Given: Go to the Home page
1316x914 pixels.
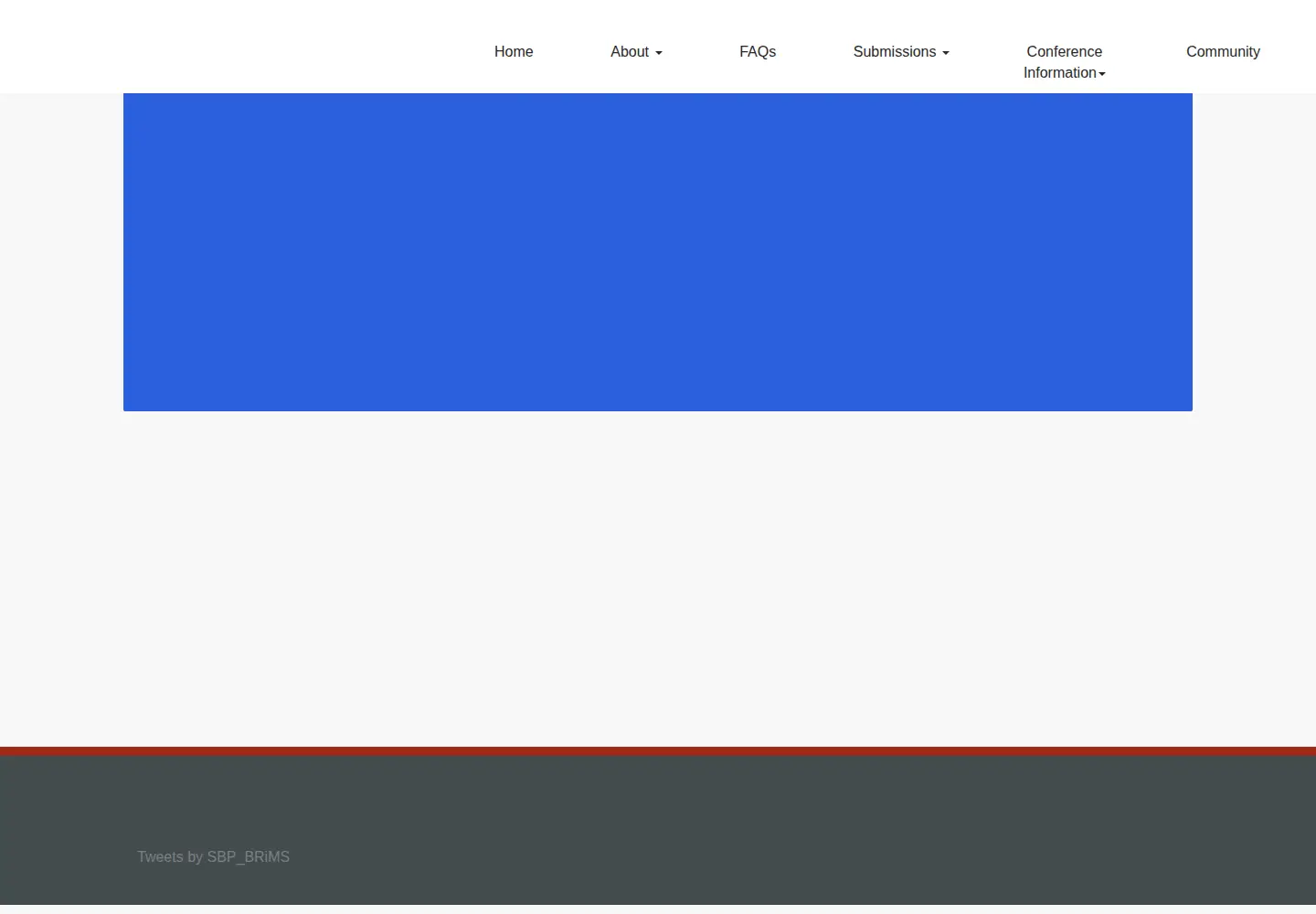Looking at the screenshot, I should [x=514, y=52].
